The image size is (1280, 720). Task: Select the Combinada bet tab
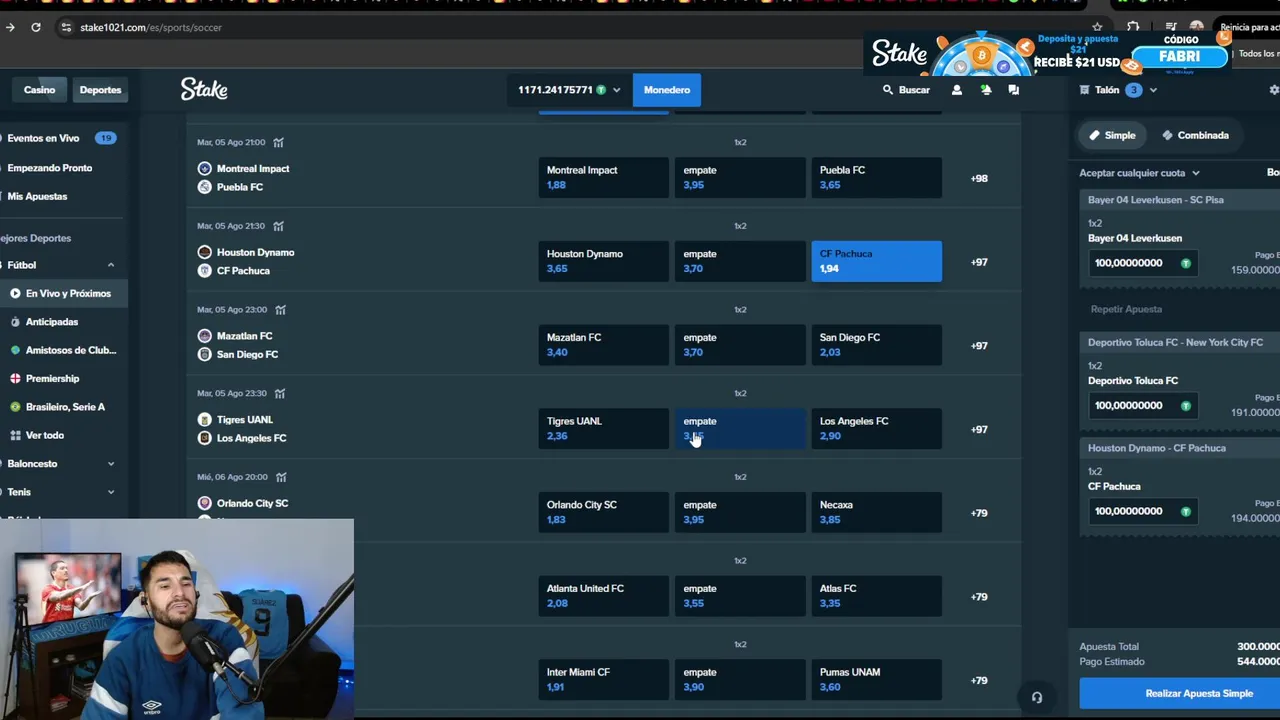[1196, 135]
